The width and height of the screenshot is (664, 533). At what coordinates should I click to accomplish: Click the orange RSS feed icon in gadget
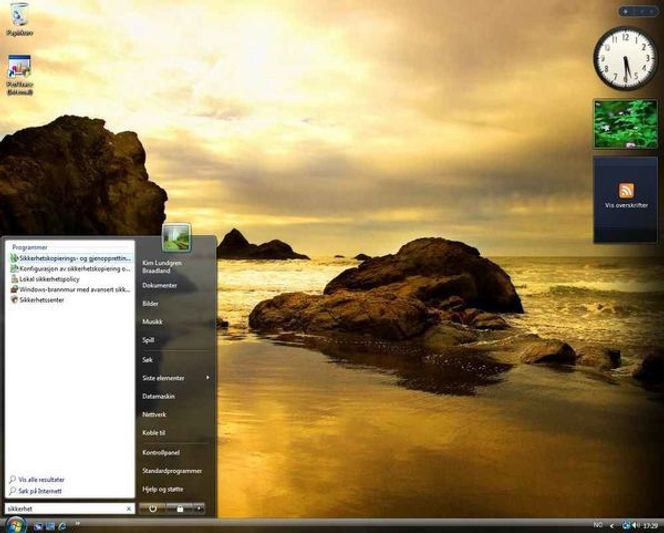pos(626,191)
